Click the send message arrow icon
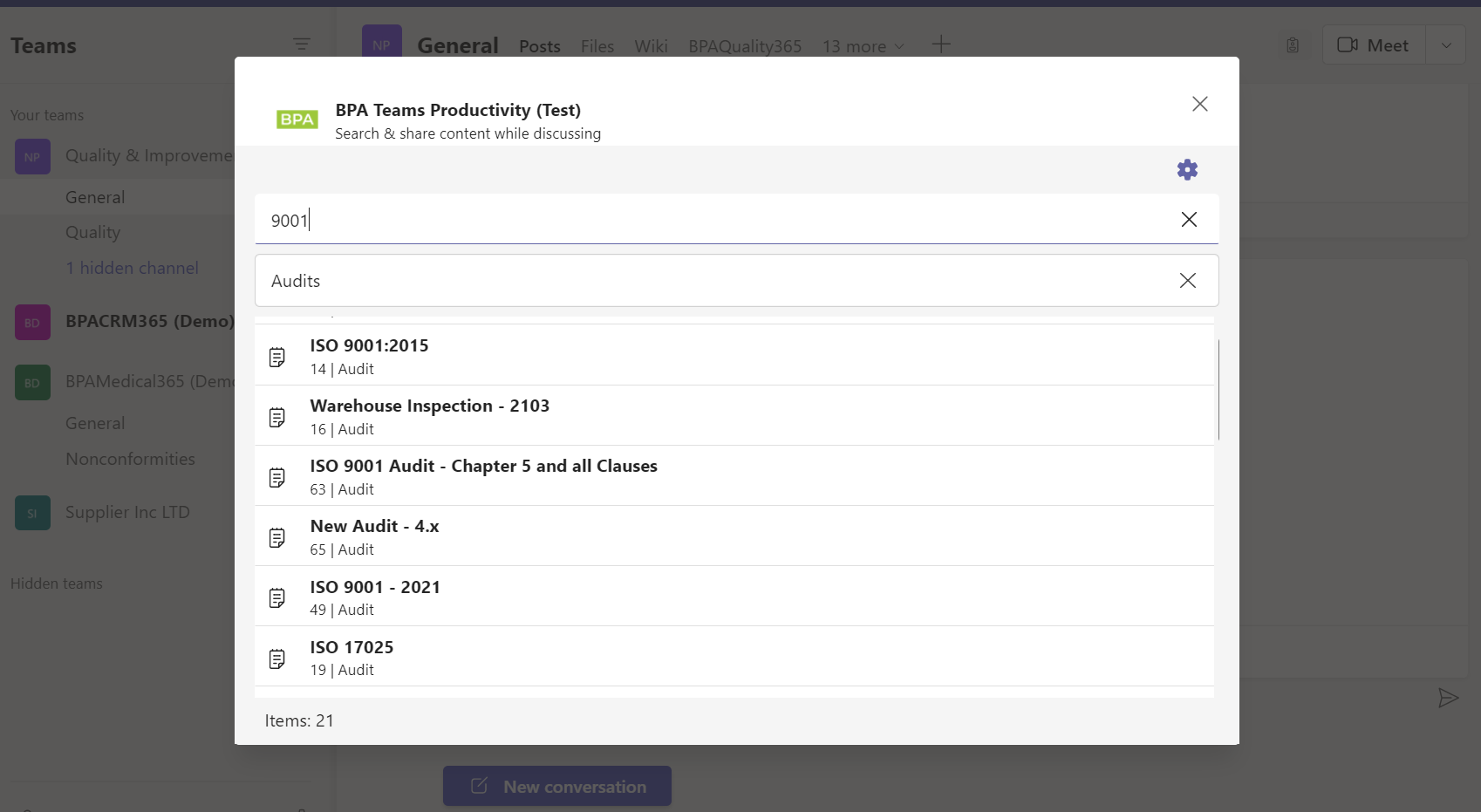 (1448, 698)
